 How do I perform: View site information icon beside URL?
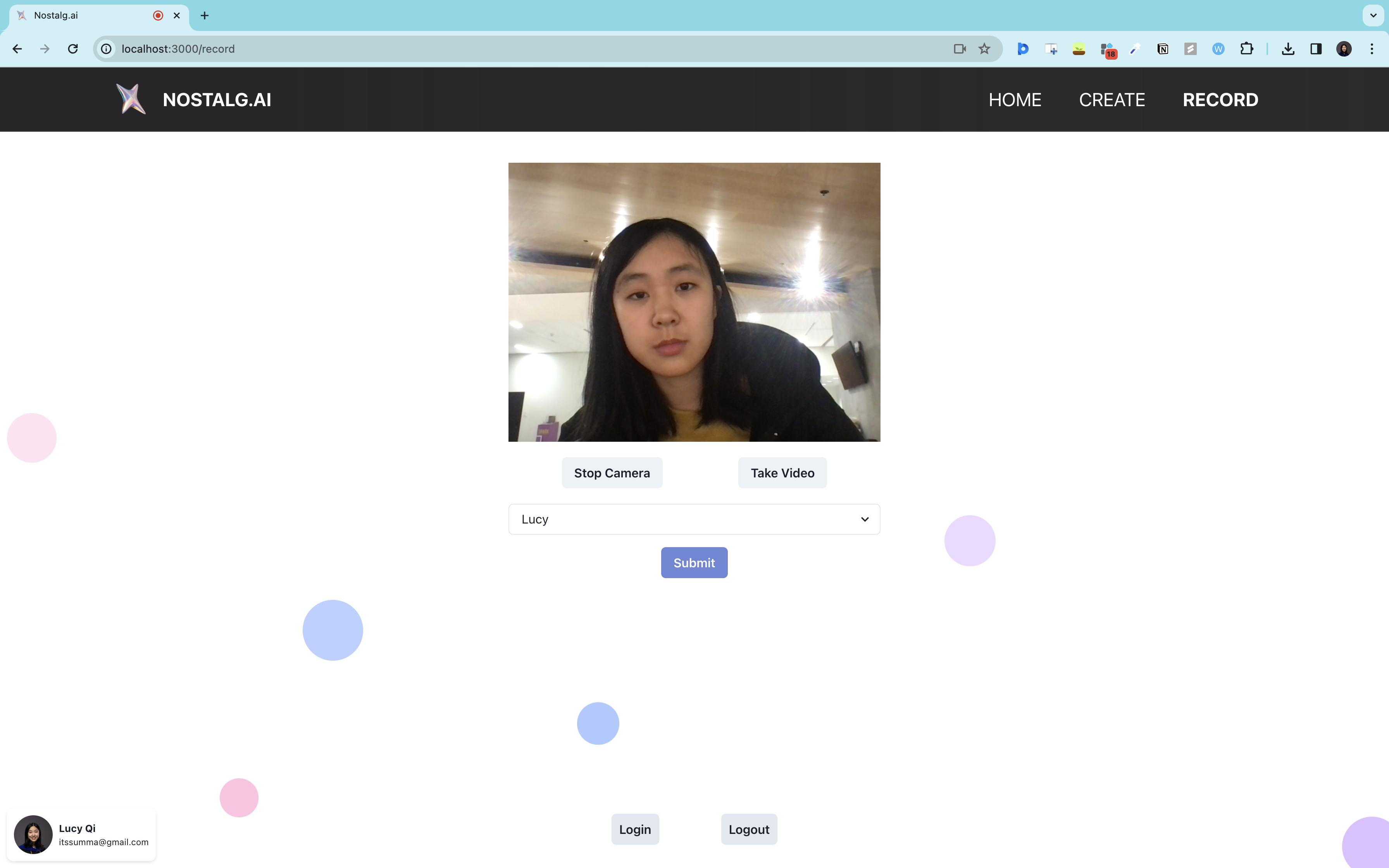click(x=106, y=49)
